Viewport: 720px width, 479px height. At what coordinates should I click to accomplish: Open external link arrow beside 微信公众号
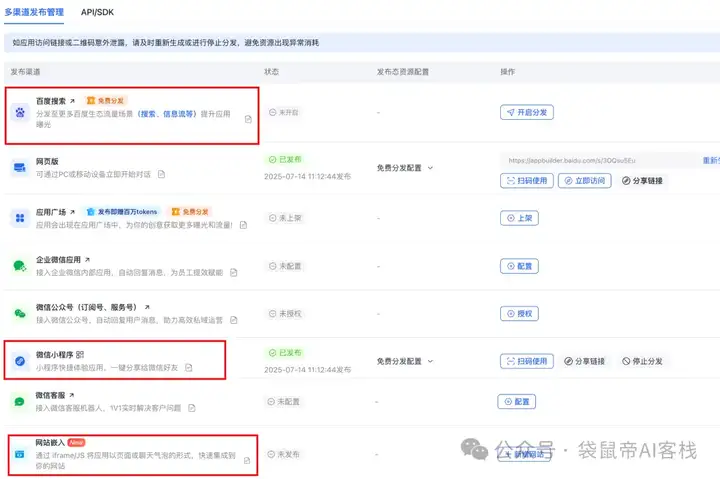tap(147, 307)
